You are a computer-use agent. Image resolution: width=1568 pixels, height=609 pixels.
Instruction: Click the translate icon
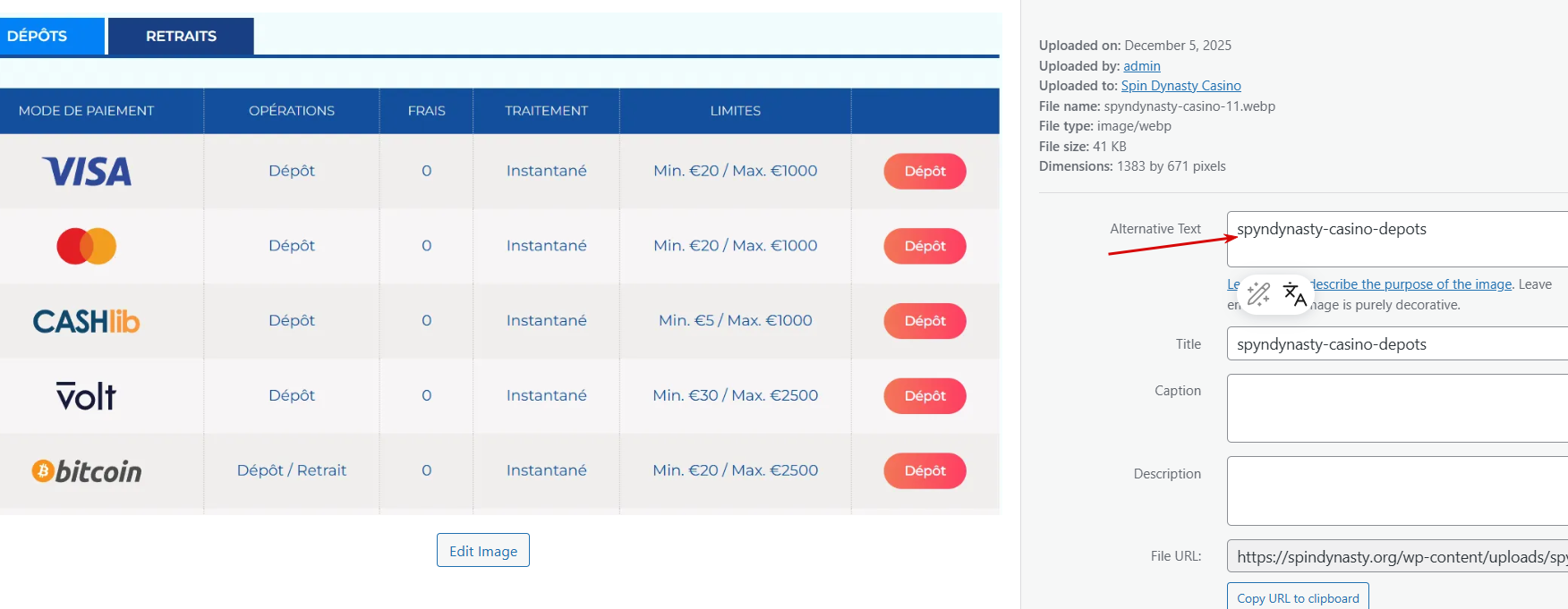1294,294
